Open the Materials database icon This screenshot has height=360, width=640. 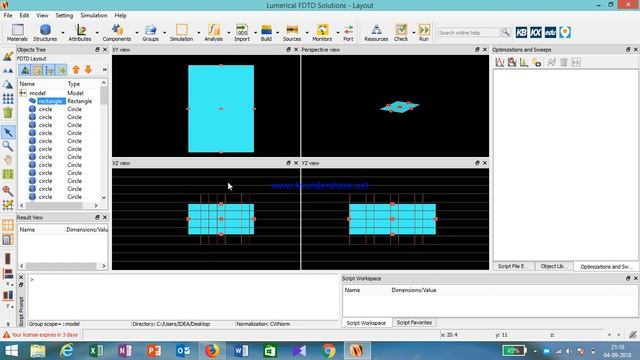17,32
